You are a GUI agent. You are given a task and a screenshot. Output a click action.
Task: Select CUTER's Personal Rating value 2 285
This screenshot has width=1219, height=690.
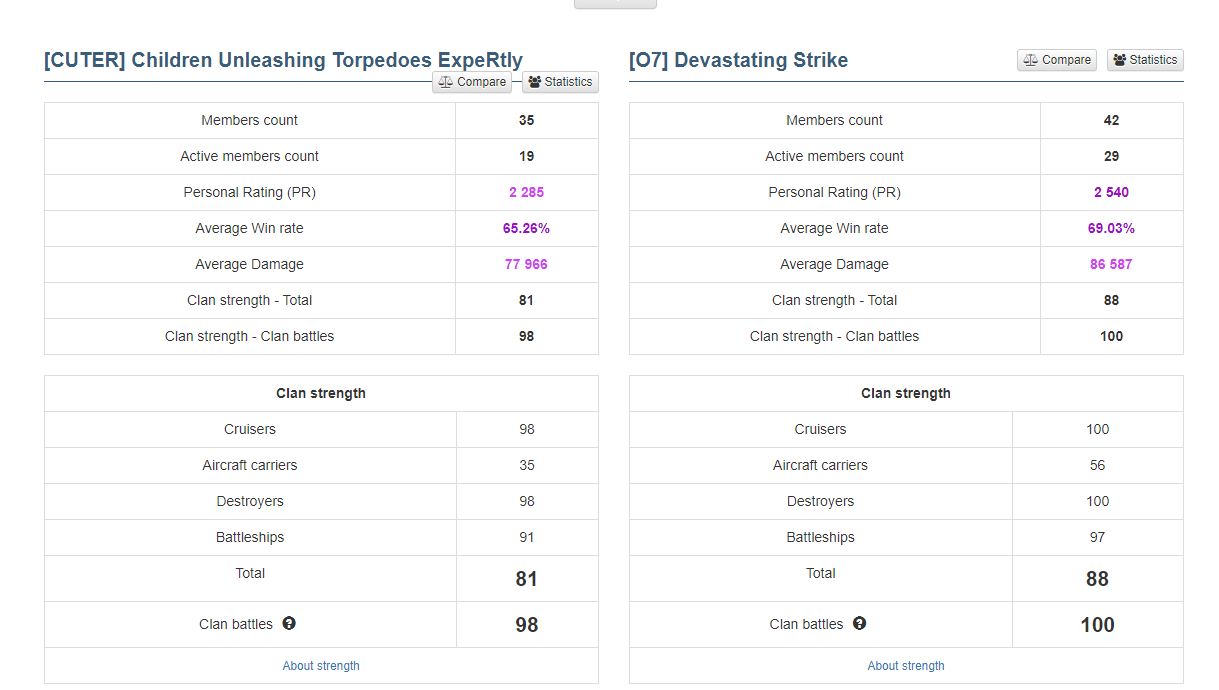pos(526,192)
